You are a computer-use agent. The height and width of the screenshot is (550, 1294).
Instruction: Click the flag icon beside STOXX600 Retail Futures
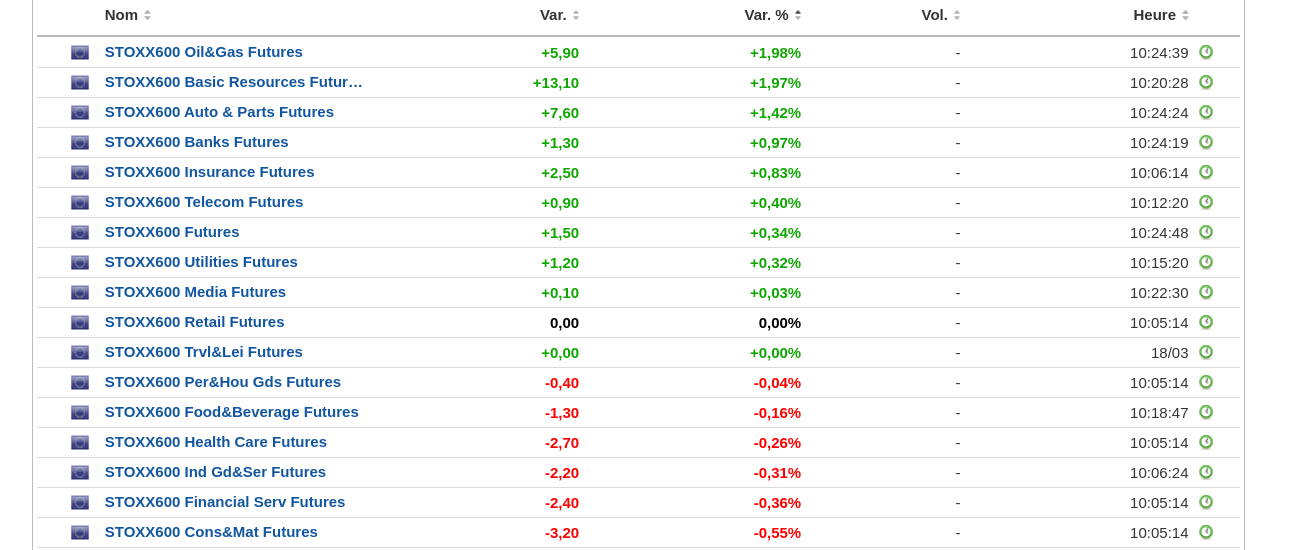(80, 323)
